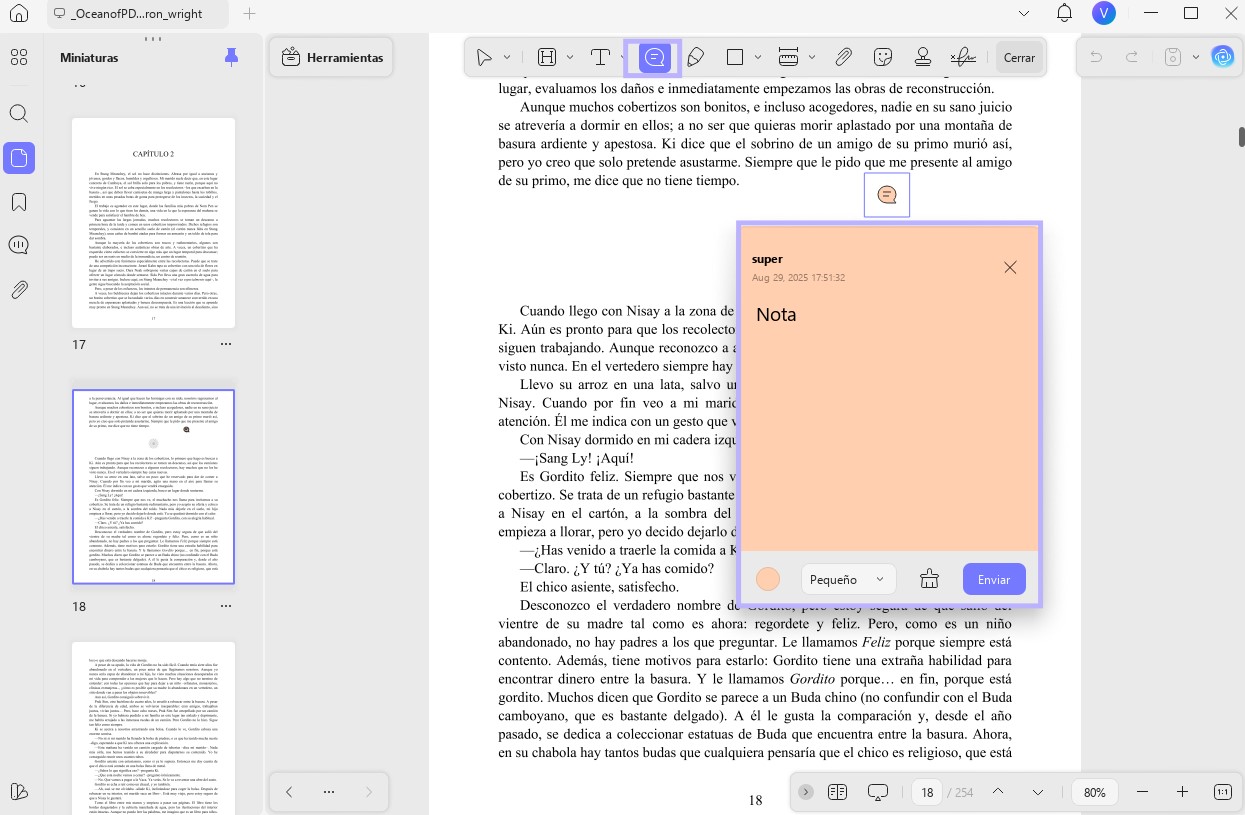The image size is (1245, 815).
Task: Open search in the left sidebar
Action: click(19, 113)
